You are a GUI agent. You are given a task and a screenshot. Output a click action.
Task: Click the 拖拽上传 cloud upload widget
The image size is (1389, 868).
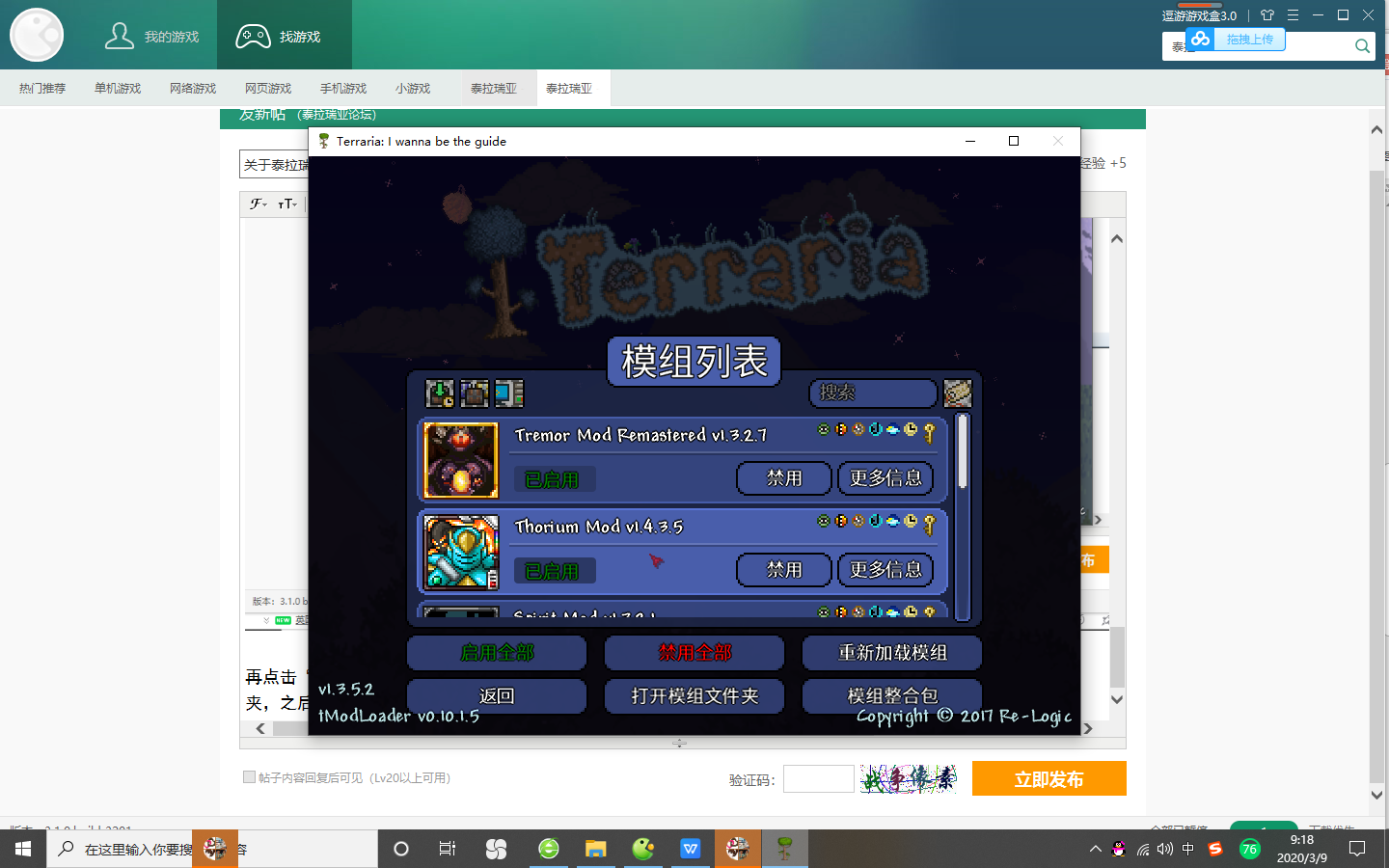1236,39
